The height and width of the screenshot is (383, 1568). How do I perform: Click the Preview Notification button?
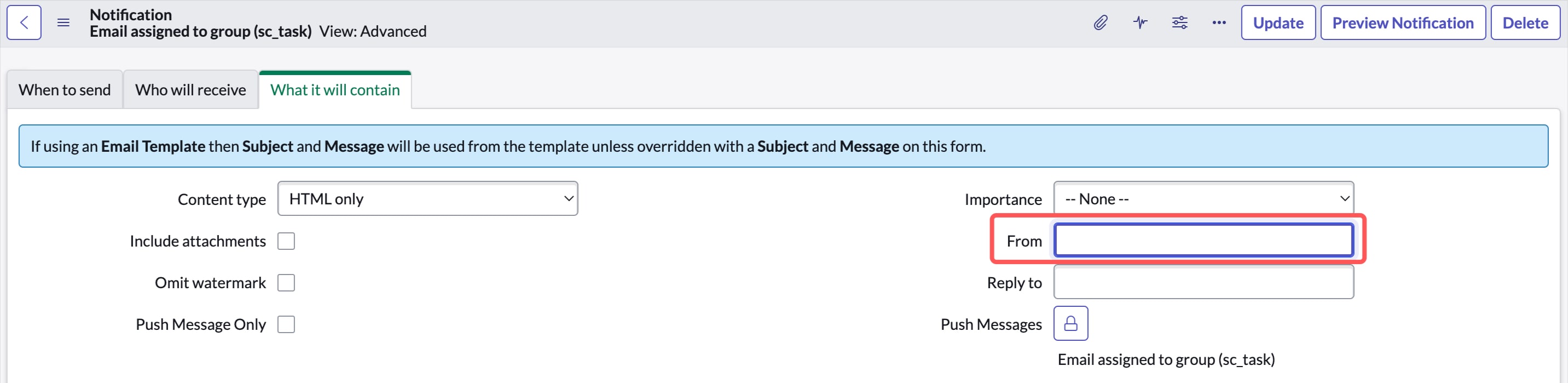(x=1402, y=22)
